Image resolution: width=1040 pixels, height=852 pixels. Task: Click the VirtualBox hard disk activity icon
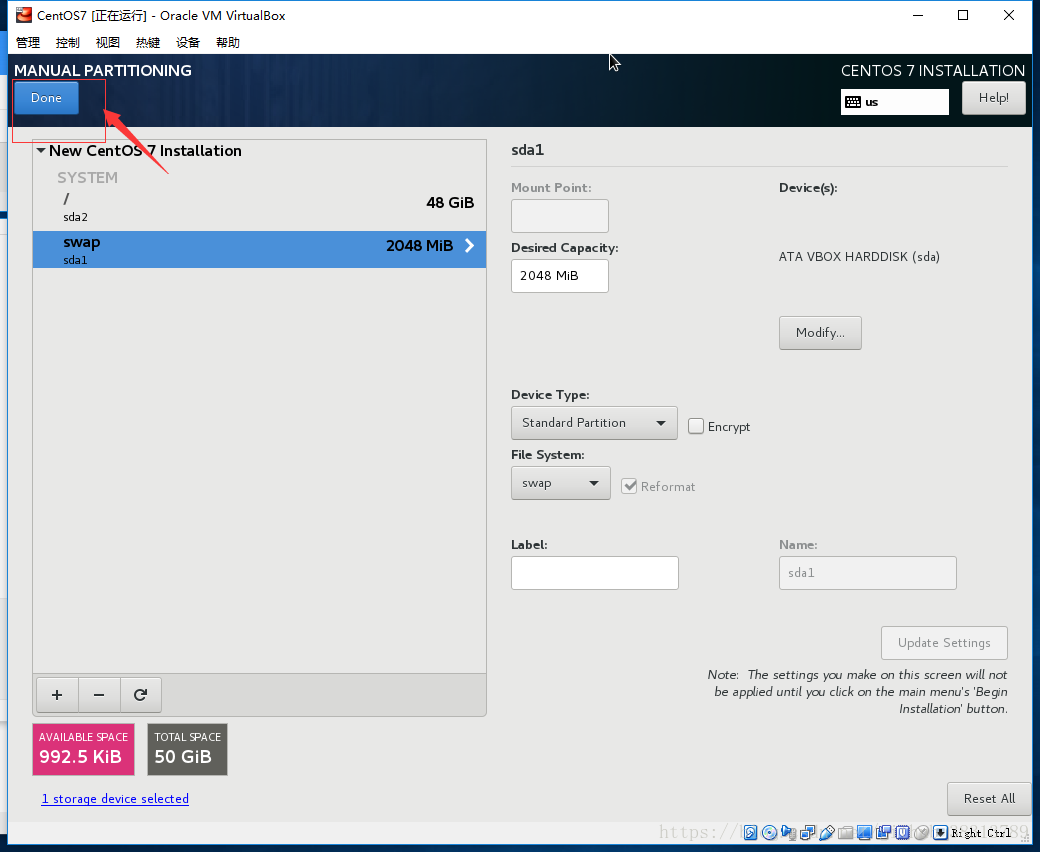coord(750,833)
